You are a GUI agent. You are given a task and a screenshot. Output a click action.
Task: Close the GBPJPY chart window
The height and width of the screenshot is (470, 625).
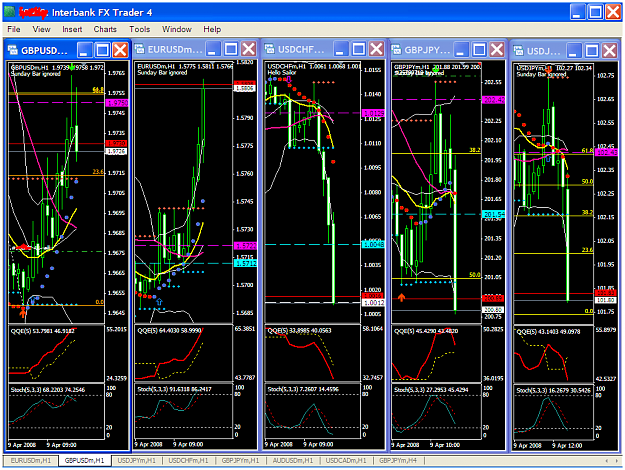point(497,50)
